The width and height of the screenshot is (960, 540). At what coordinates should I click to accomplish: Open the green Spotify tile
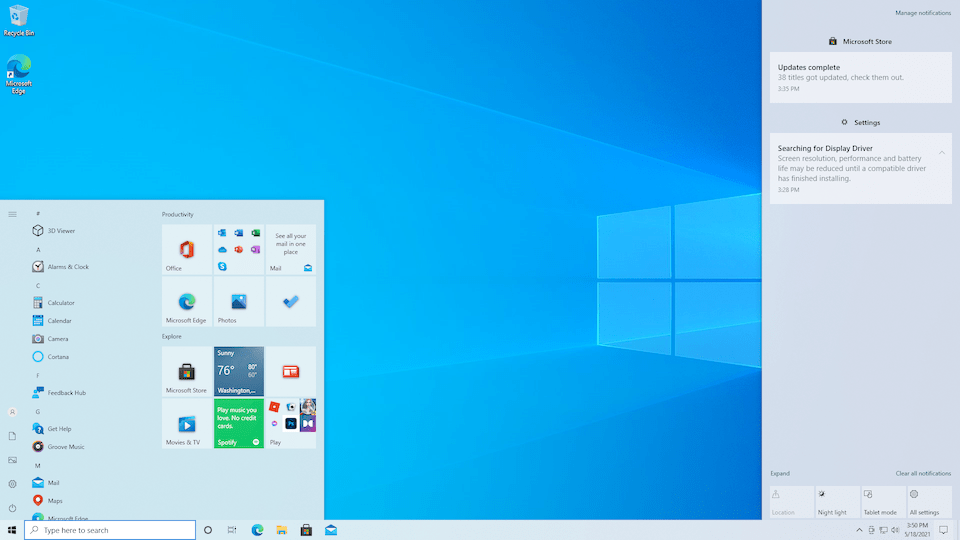point(239,424)
